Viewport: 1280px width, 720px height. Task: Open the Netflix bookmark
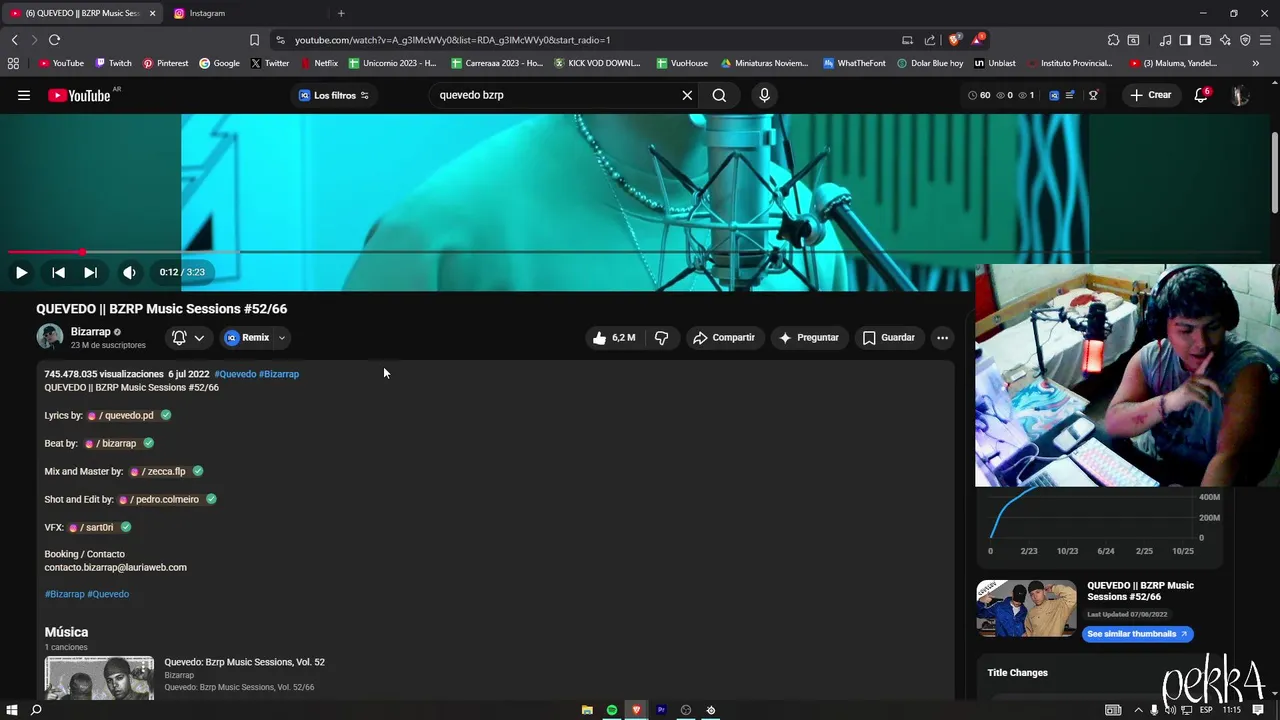pos(320,63)
